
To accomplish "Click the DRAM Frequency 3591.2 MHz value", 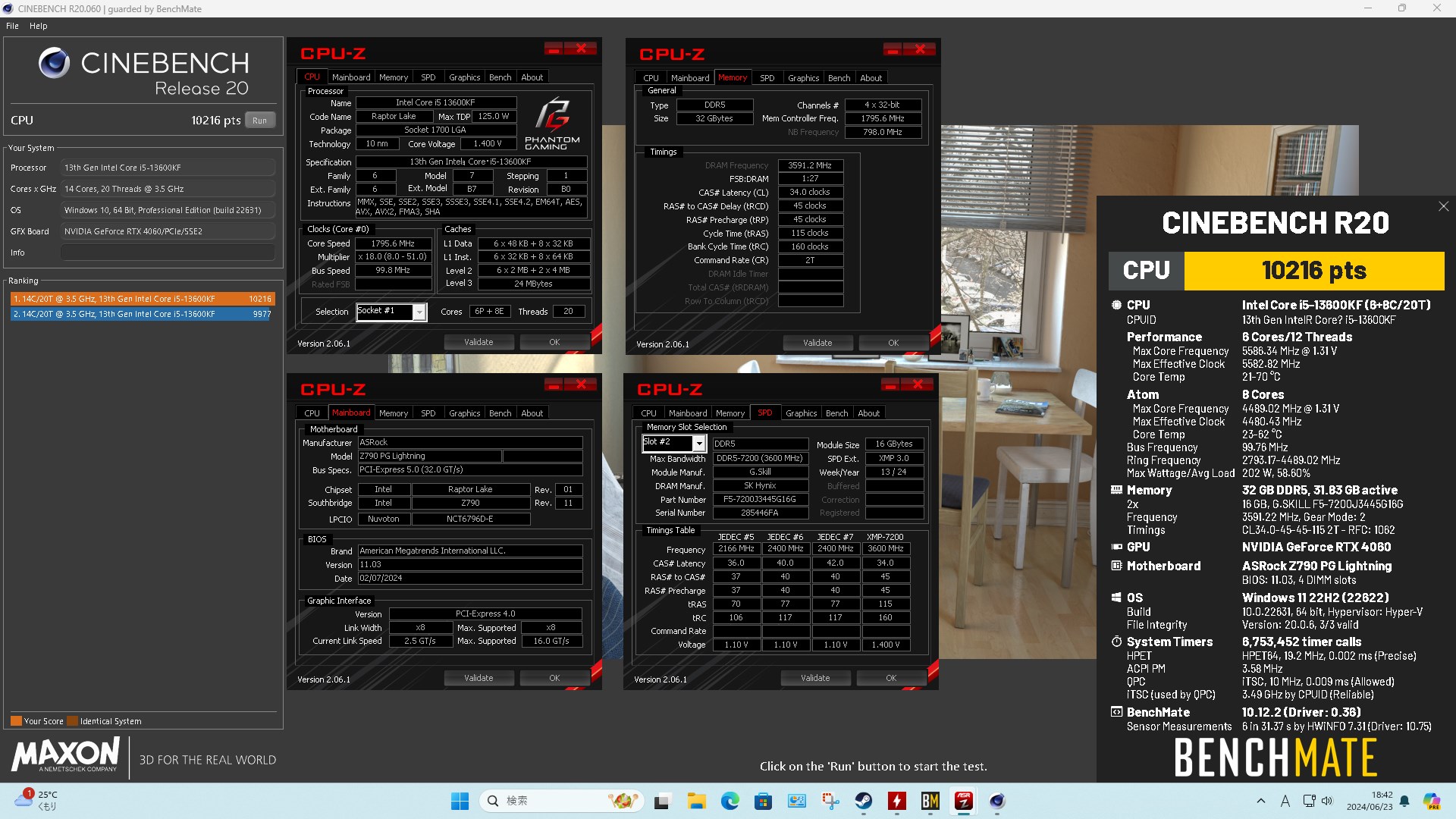I will 811,165.
